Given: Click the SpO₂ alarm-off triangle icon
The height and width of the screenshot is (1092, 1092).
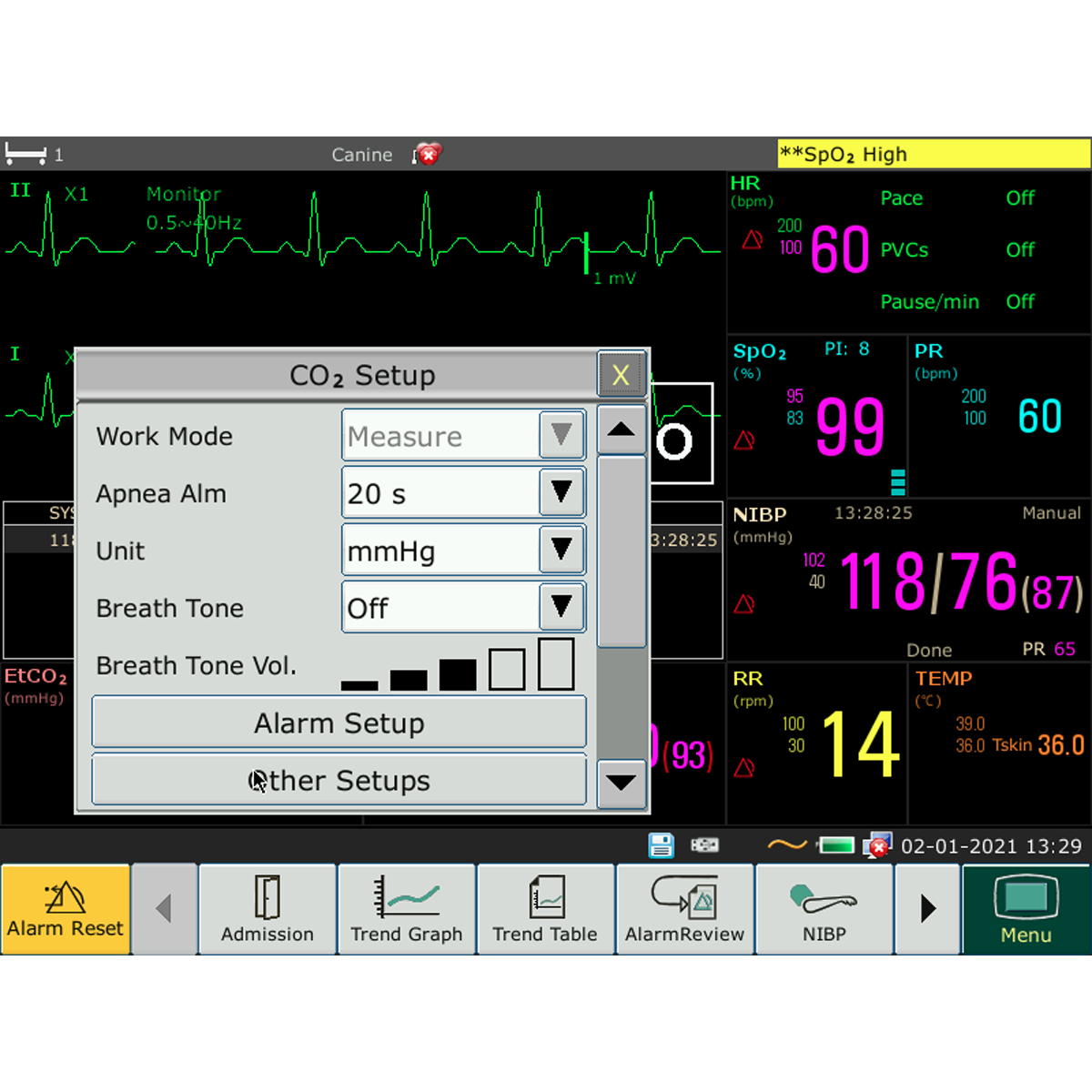Looking at the screenshot, I should pos(744,440).
